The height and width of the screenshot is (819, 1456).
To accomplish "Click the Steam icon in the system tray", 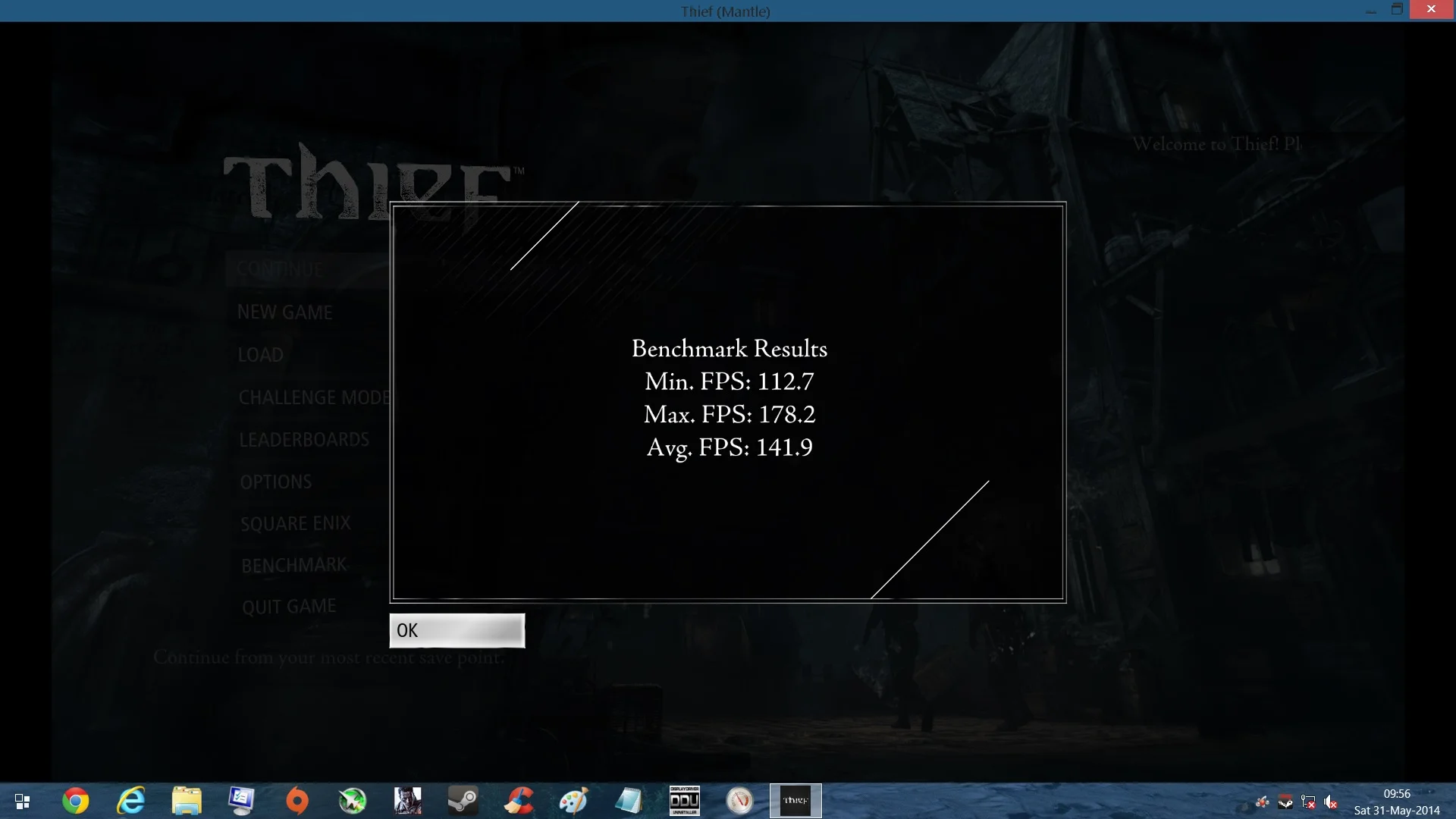I will pyautogui.click(x=1285, y=802).
